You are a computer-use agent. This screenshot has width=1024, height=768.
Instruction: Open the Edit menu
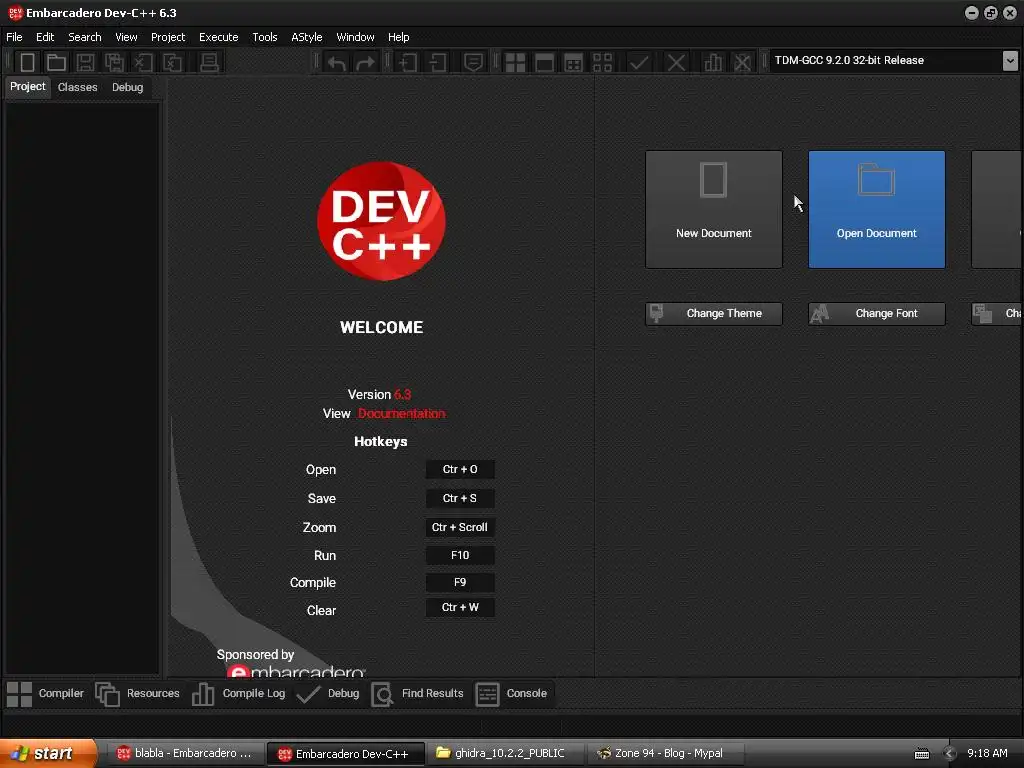coord(45,37)
